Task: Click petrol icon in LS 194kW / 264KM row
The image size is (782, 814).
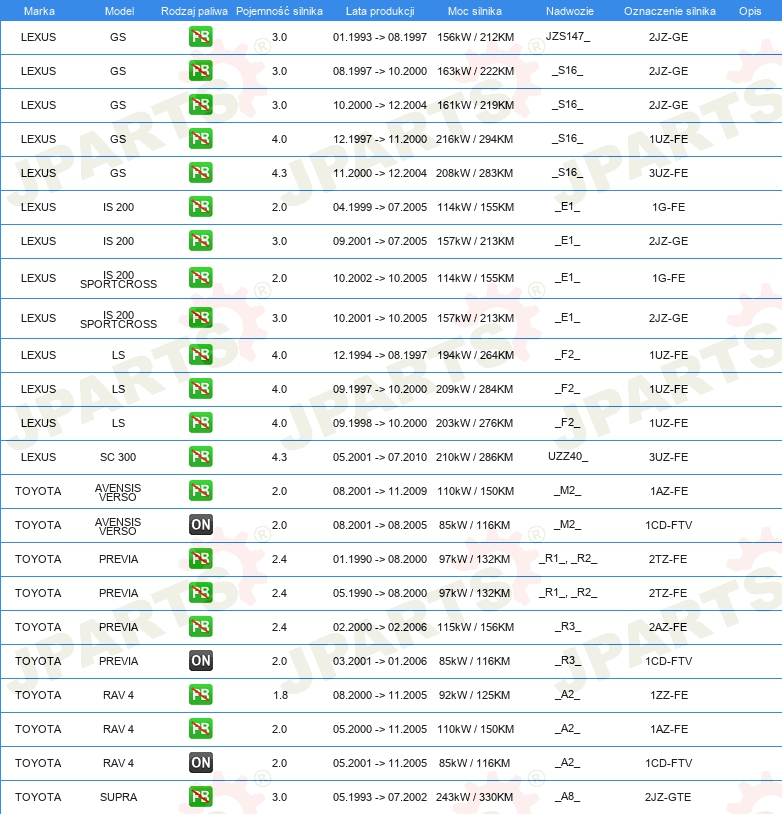Action: pyautogui.click(x=200, y=355)
